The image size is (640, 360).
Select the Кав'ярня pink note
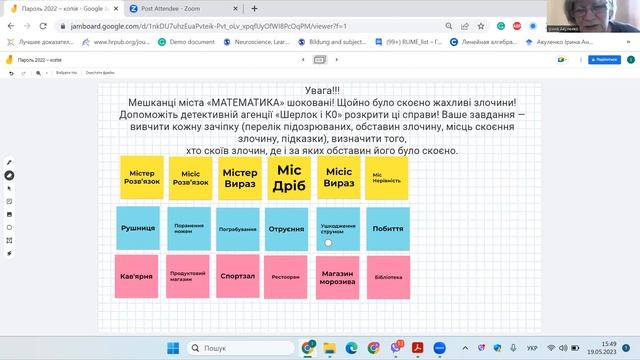pyautogui.click(x=136, y=276)
